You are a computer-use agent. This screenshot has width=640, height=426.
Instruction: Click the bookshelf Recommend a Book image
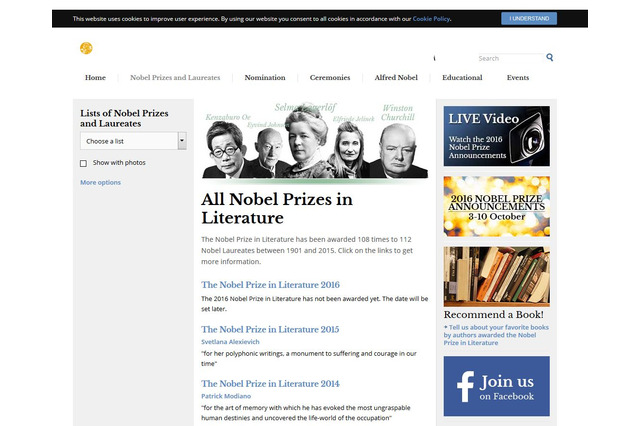point(496,277)
